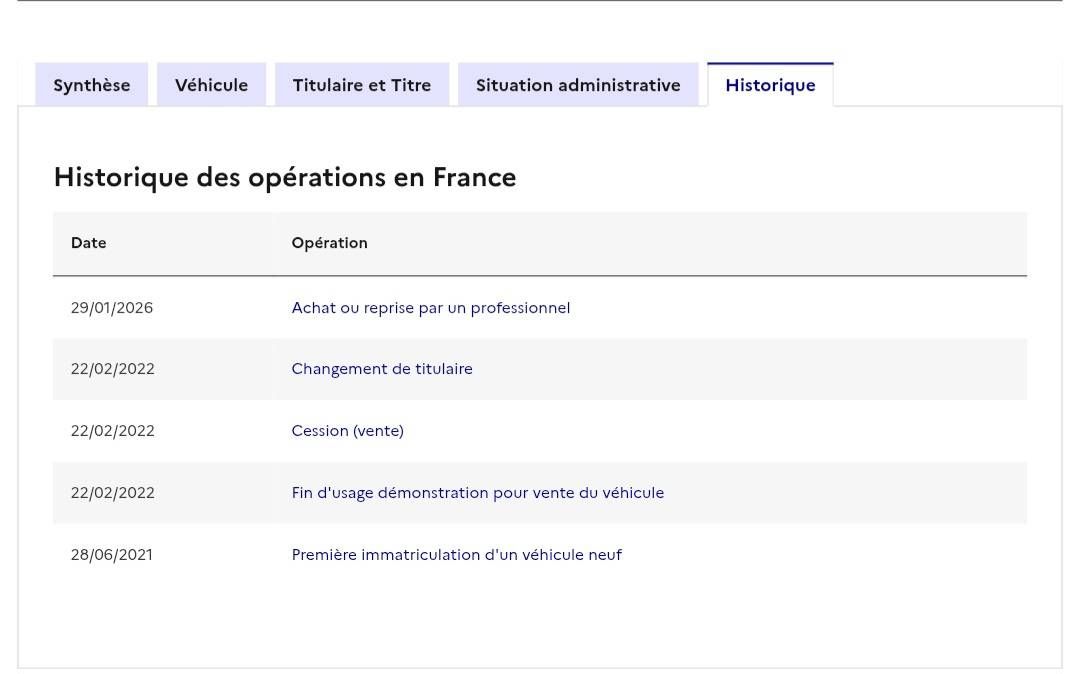Image resolution: width=1080 pixels, height=674 pixels.
Task: Open 'Fin d'usage démonstration' operation entry
Action: (x=477, y=493)
